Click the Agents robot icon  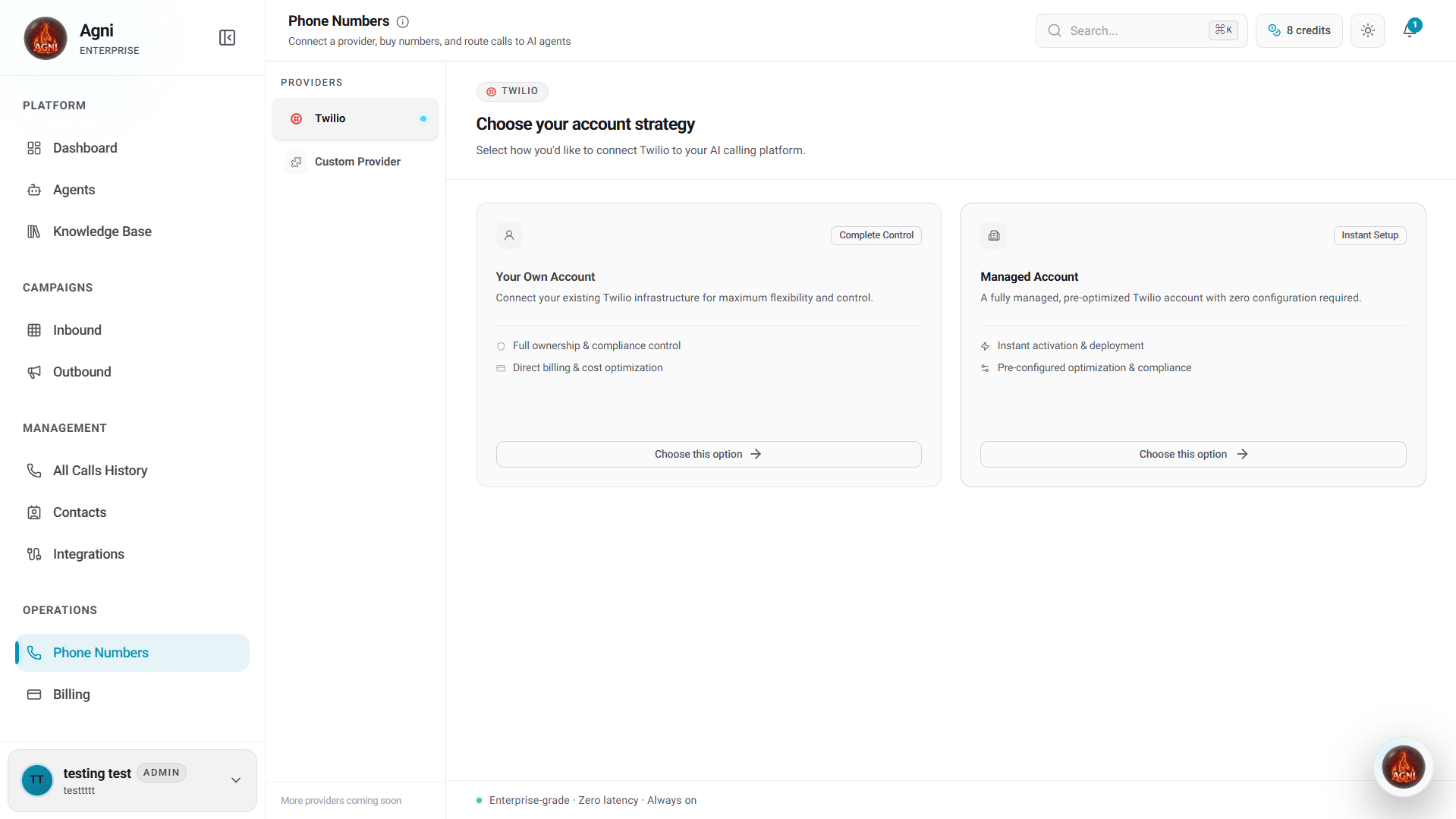point(34,190)
